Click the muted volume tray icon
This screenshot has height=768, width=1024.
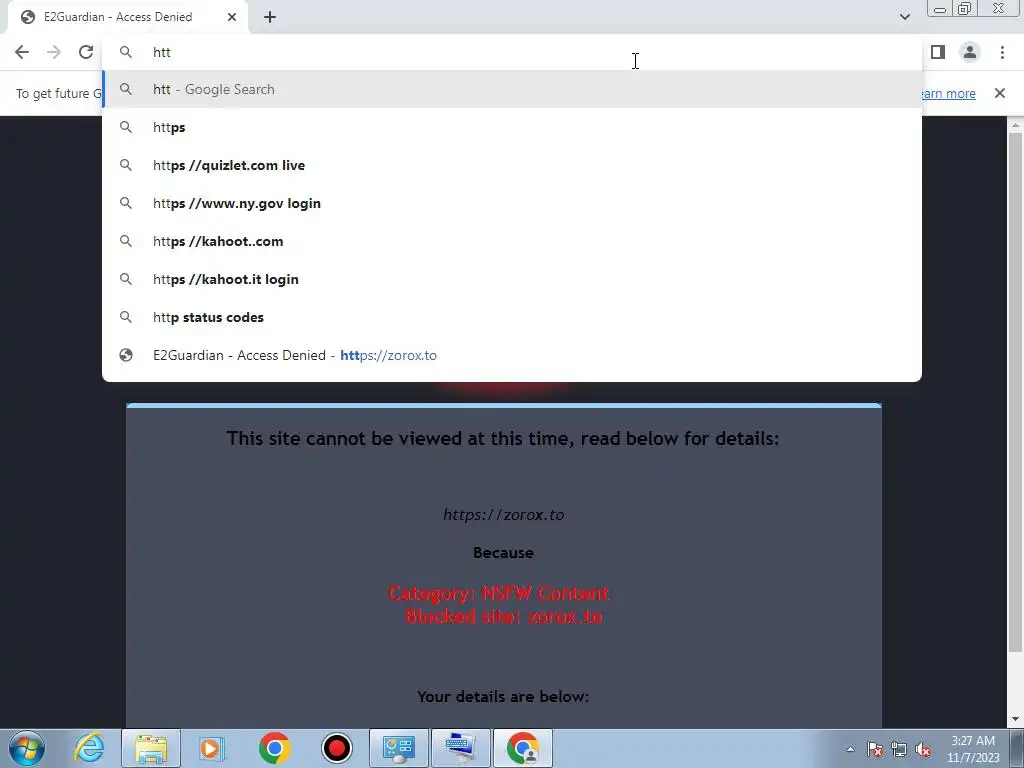click(923, 749)
